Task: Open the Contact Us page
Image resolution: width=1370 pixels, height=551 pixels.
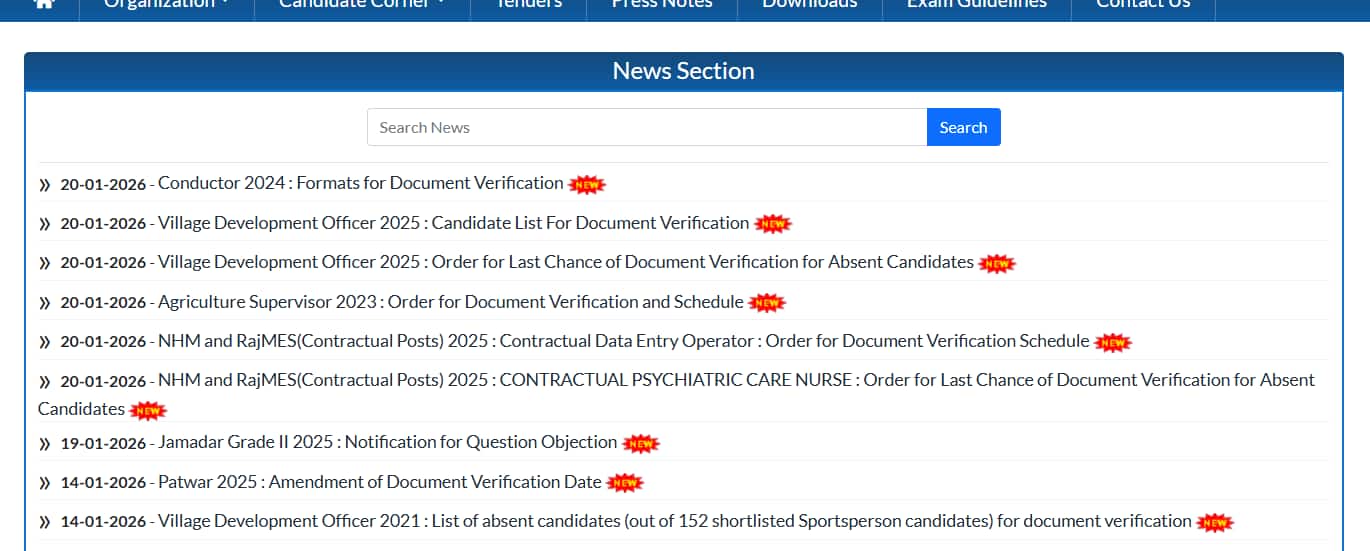Action: (x=1143, y=5)
